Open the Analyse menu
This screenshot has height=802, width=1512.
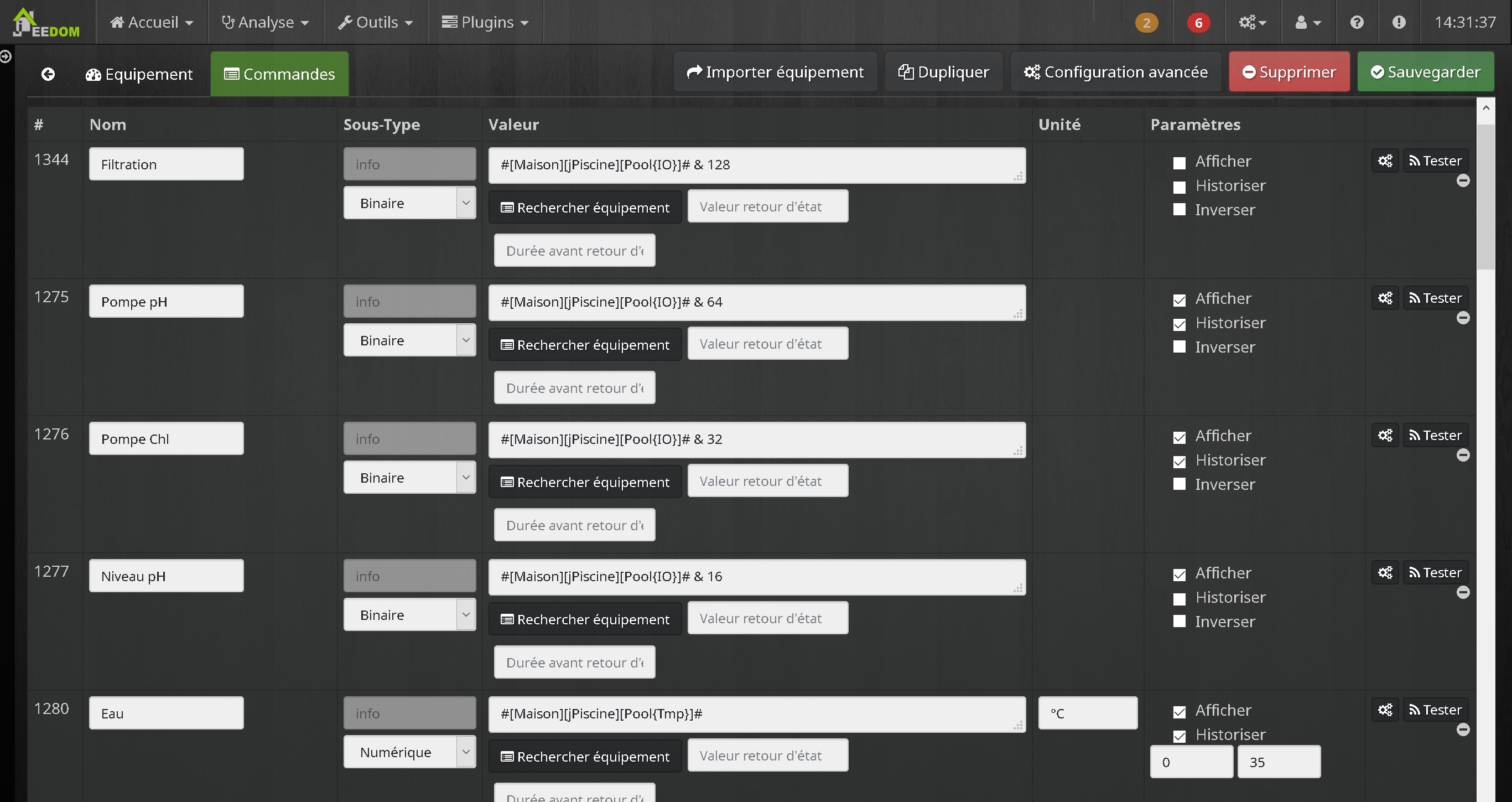[x=266, y=22]
